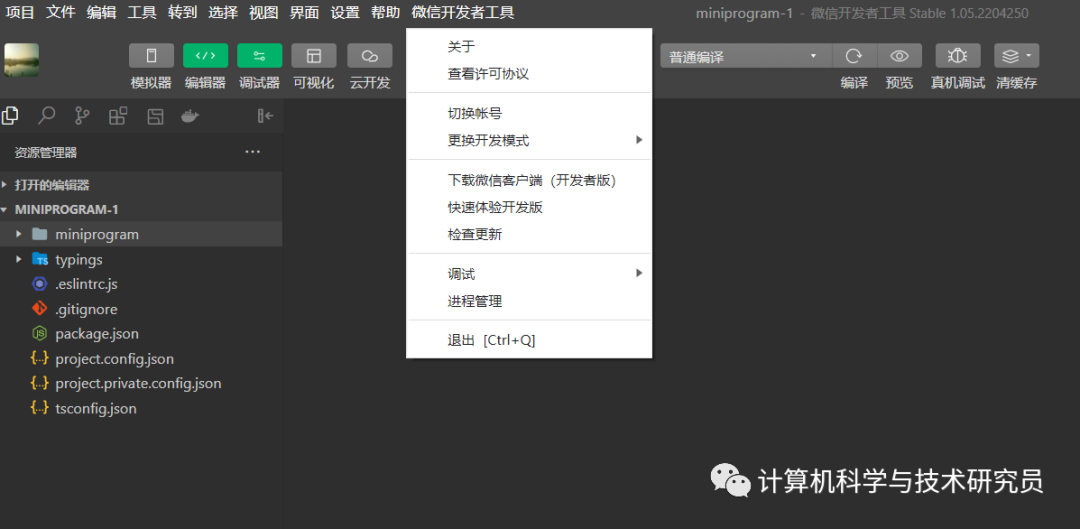Image resolution: width=1080 pixels, height=529 pixels.
Task: Select 切换帐号 menu entry
Action: pyautogui.click(x=529, y=114)
